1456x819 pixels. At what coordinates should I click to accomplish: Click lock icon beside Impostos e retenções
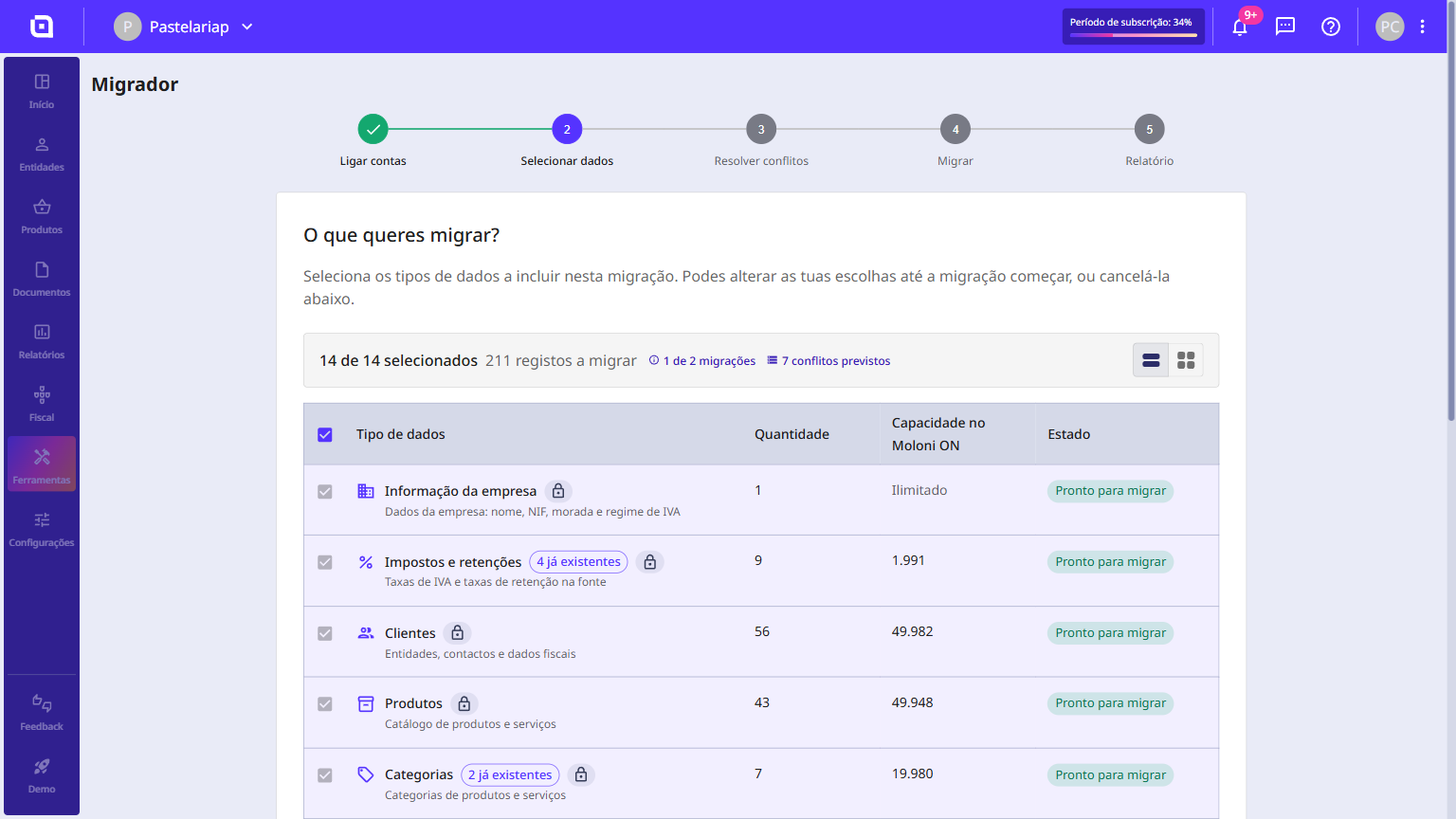pos(650,562)
